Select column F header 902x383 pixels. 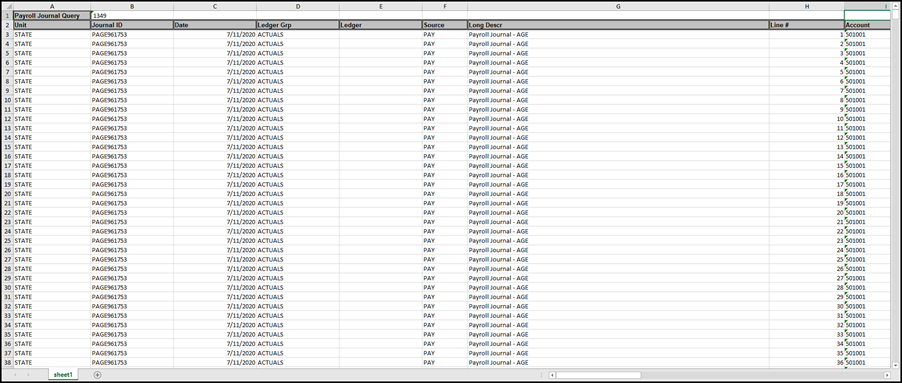pyautogui.click(x=445, y=6)
